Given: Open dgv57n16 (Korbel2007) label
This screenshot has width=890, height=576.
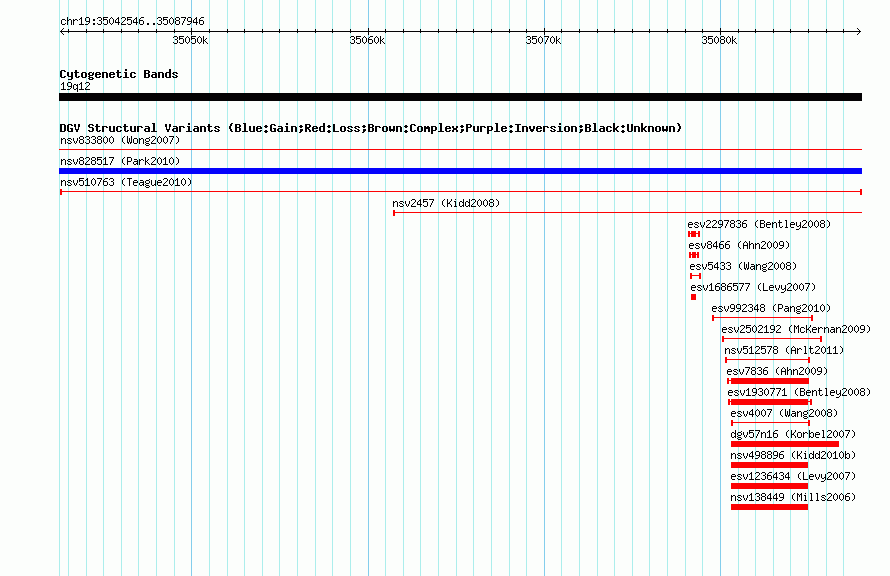Looking at the screenshot, I should coord(793,434).
